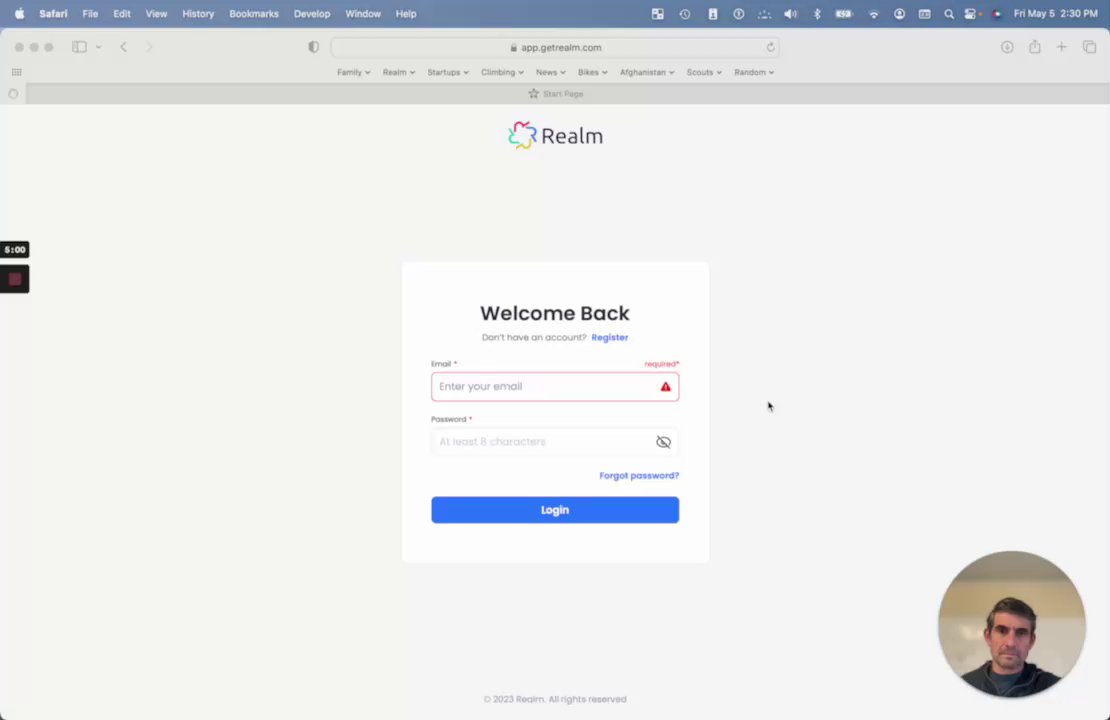Follow the Register link
Screen dimensions: 1110x720
tap(610, 337)
